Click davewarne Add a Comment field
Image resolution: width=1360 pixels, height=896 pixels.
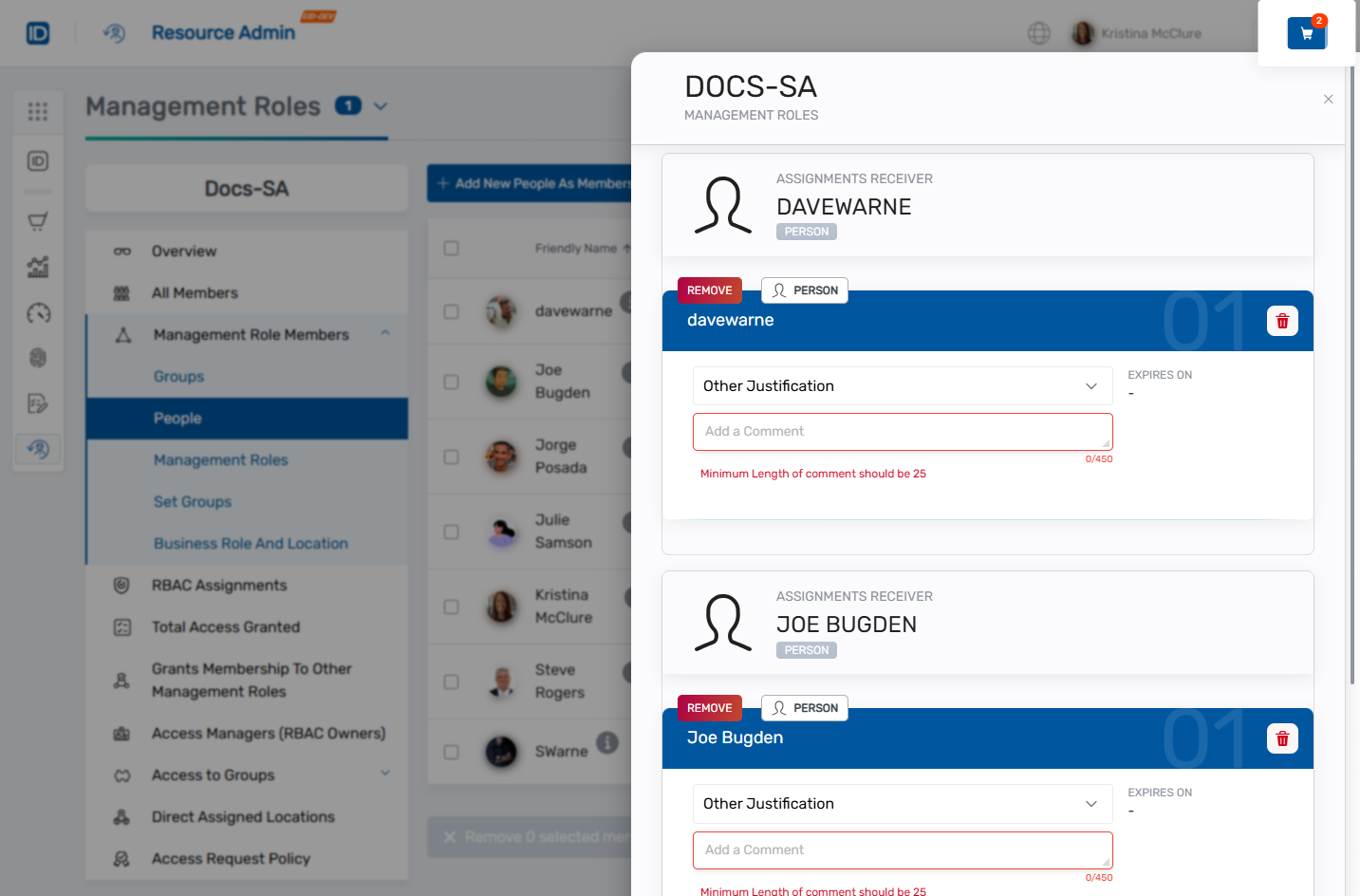pyautogui.click(x=902, y=432)
